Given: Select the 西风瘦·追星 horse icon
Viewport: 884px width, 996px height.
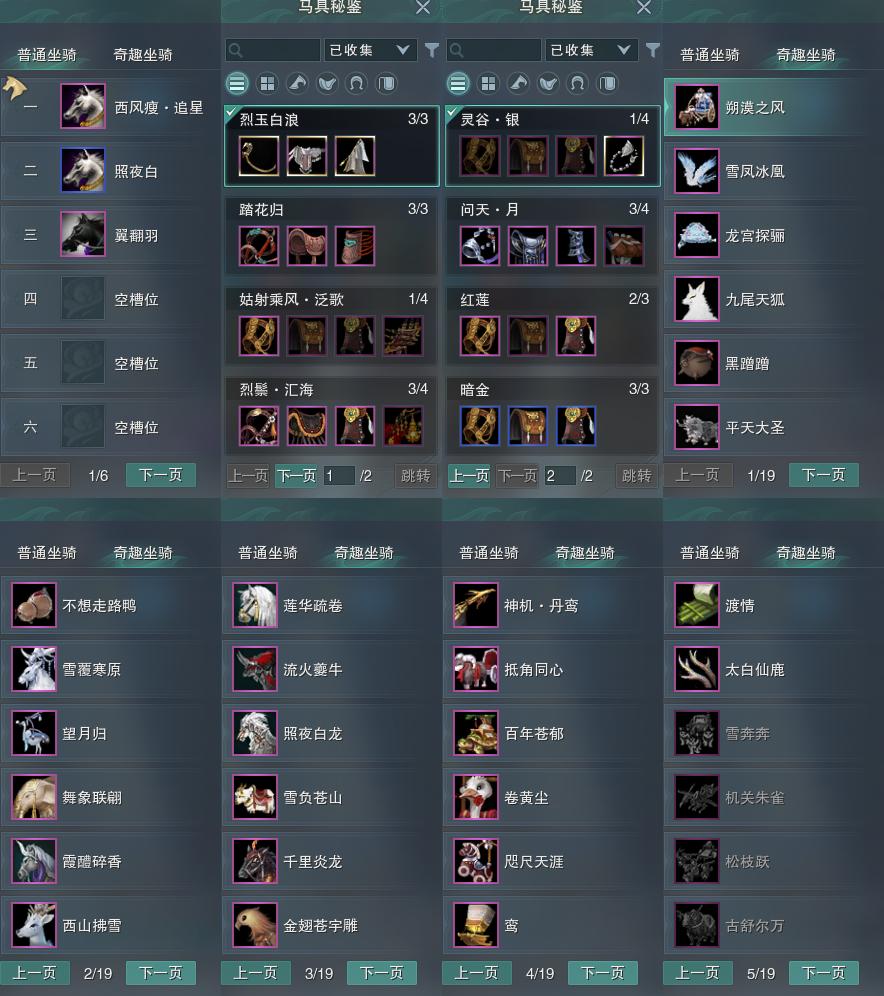Looking at the screenshot, I should [83, 106].
